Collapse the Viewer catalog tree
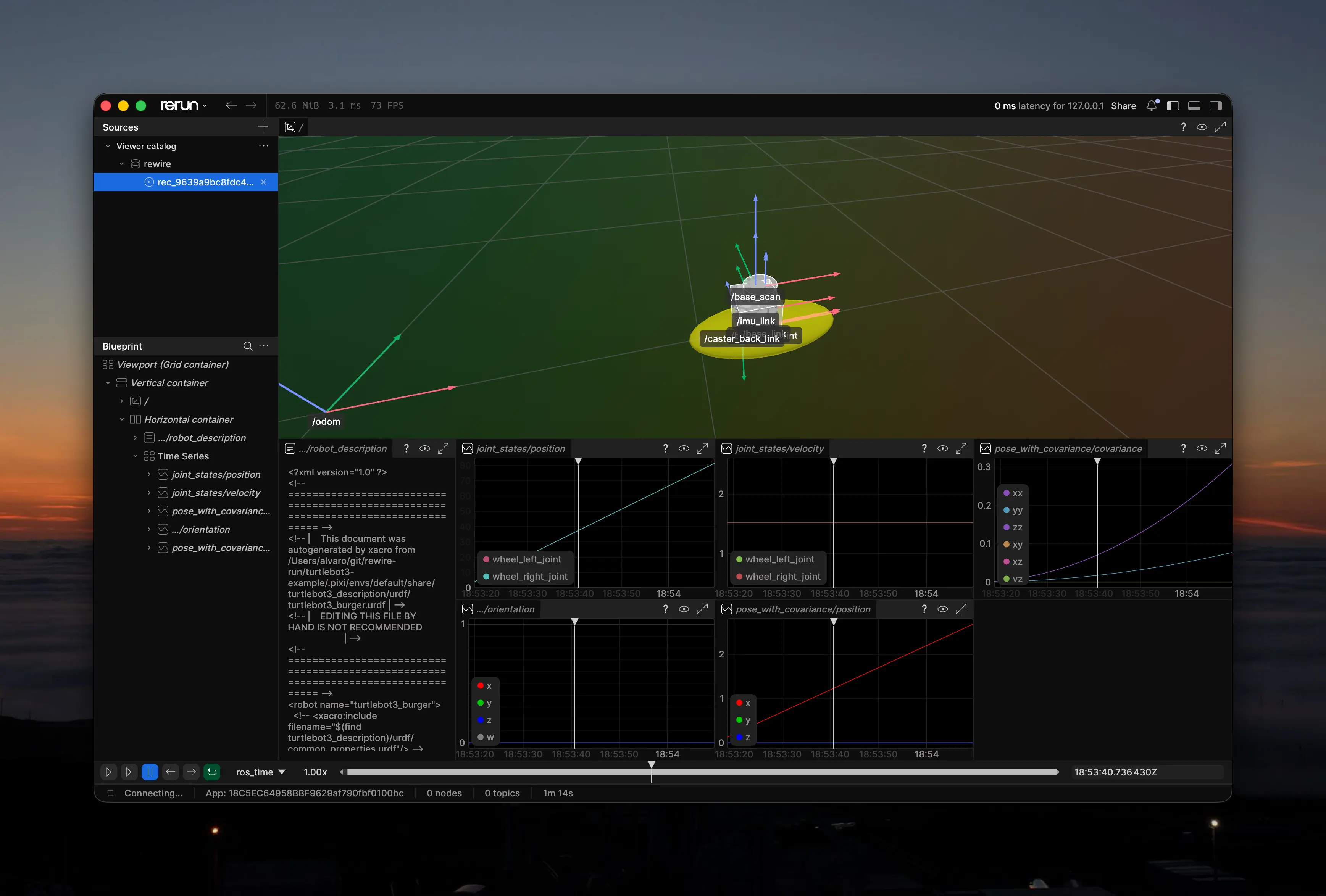Viewport: 1326px width, 896px height. tap(108, 146)
